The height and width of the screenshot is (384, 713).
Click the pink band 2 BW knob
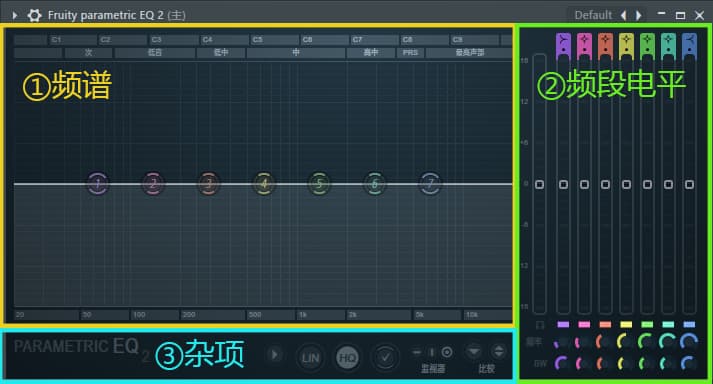[583, 364]
